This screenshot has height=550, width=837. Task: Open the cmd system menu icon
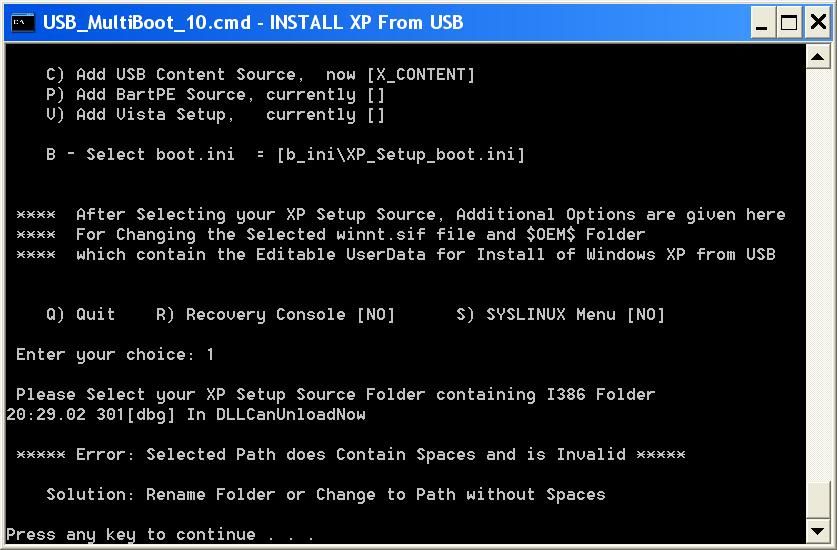coord(20,21)
